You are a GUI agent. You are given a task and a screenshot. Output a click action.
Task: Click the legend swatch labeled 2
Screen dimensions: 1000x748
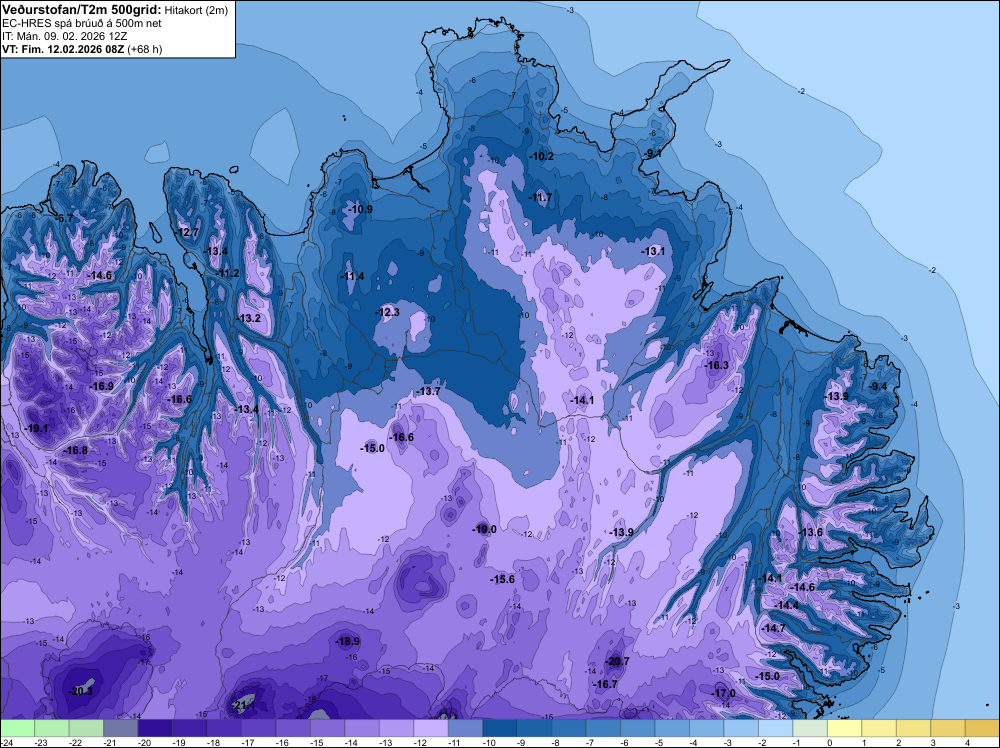[x=913, y=728]
